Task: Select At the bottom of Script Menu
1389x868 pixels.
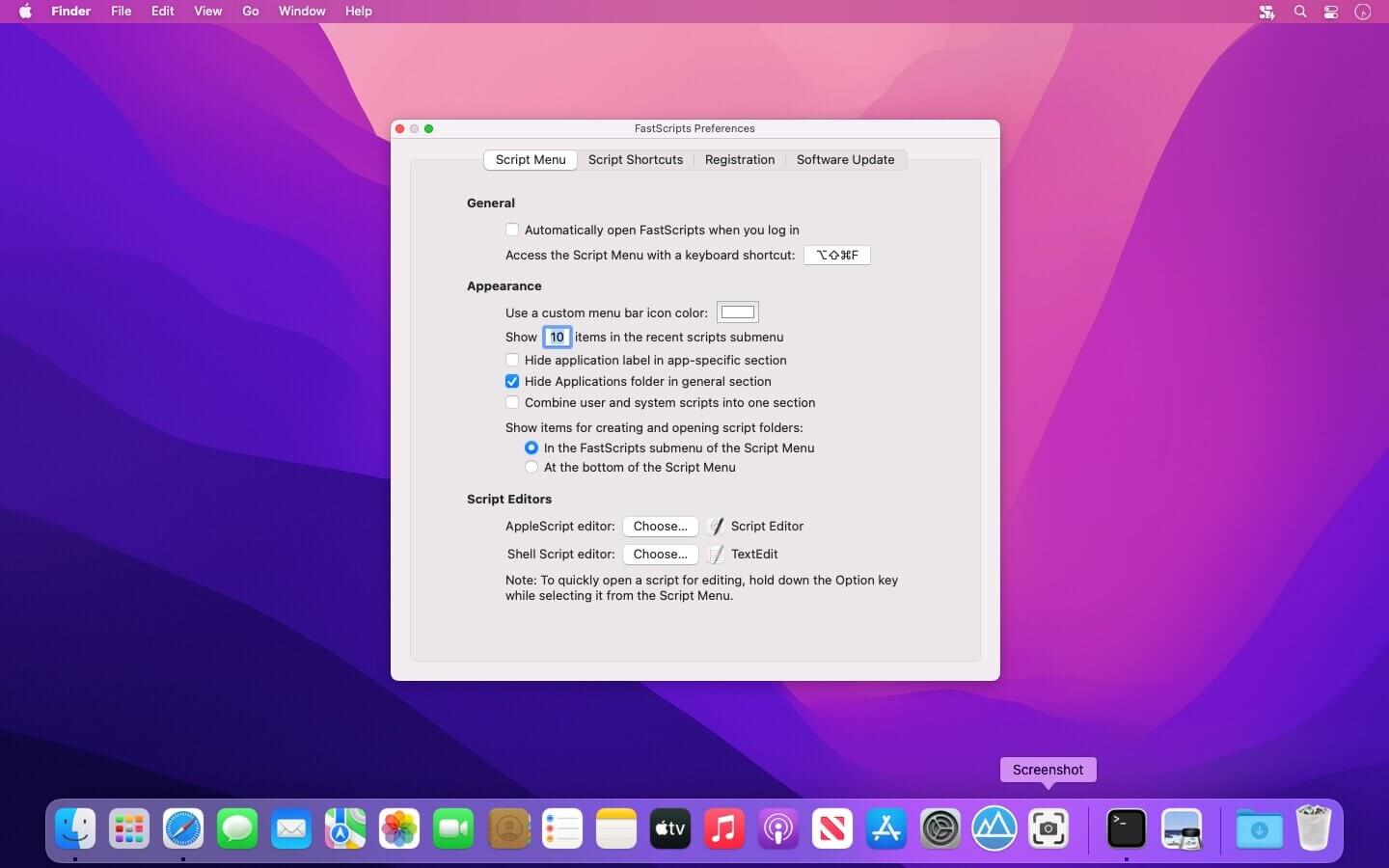Action: click(531, 467)
